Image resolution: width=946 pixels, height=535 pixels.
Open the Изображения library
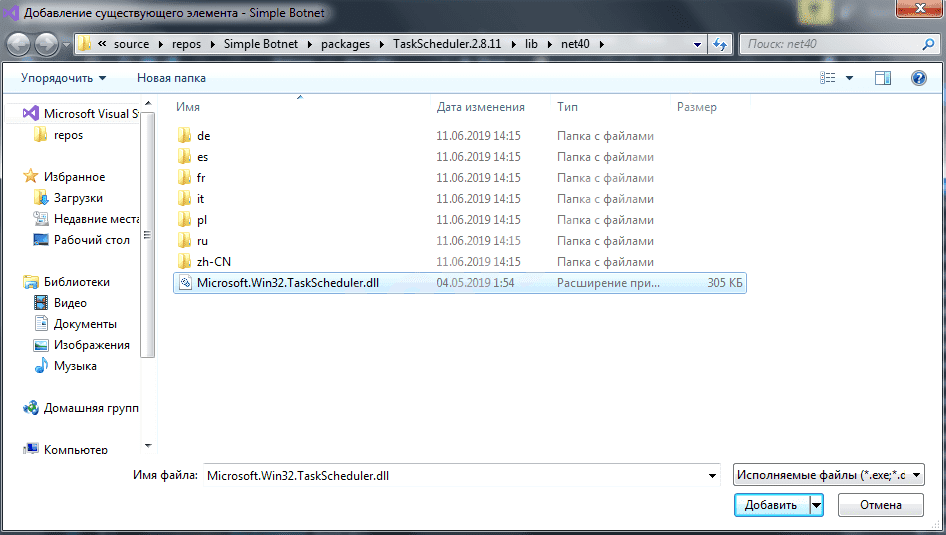point(92,345)
